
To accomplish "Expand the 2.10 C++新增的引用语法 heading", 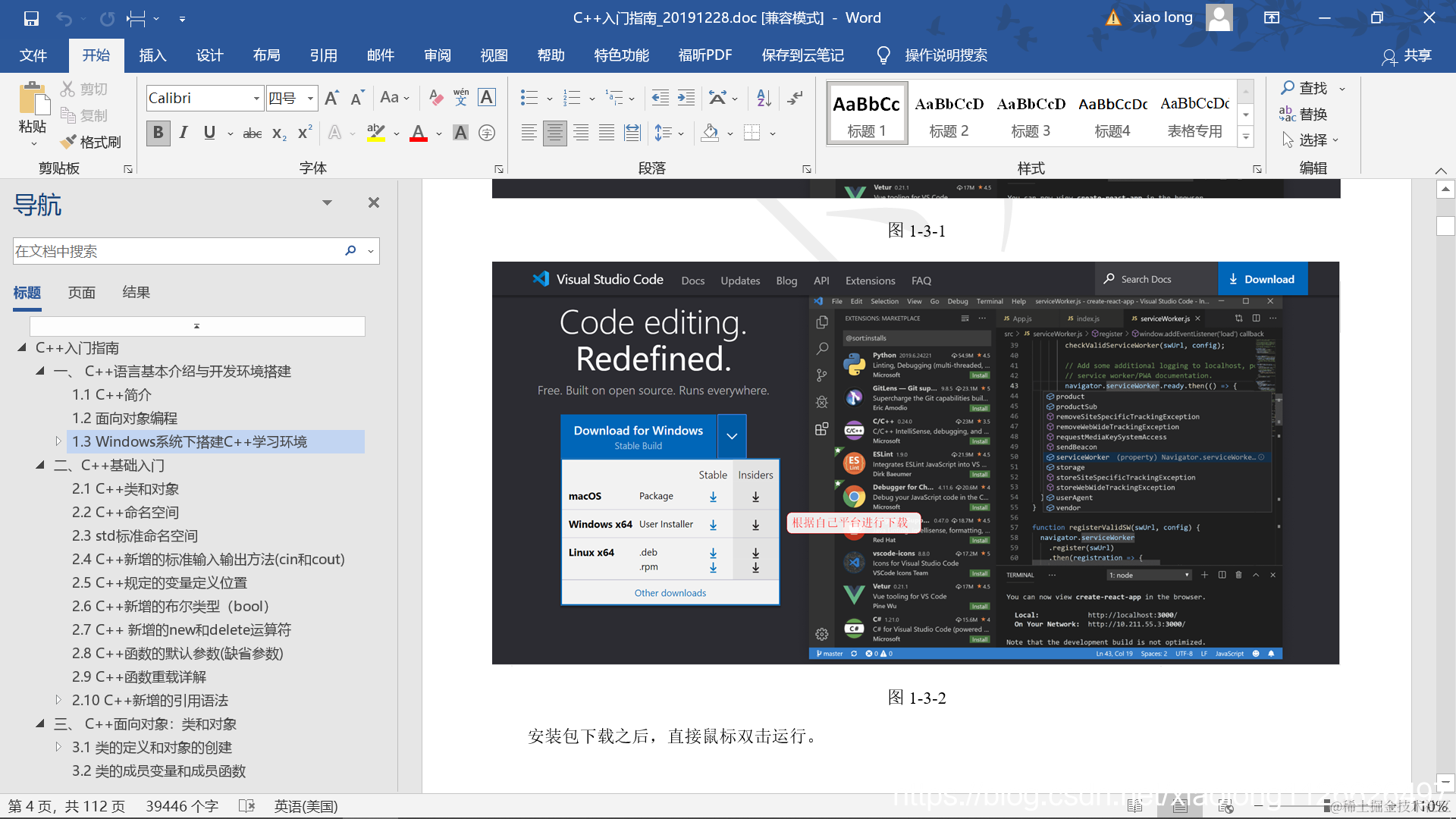I will [58, 700].
